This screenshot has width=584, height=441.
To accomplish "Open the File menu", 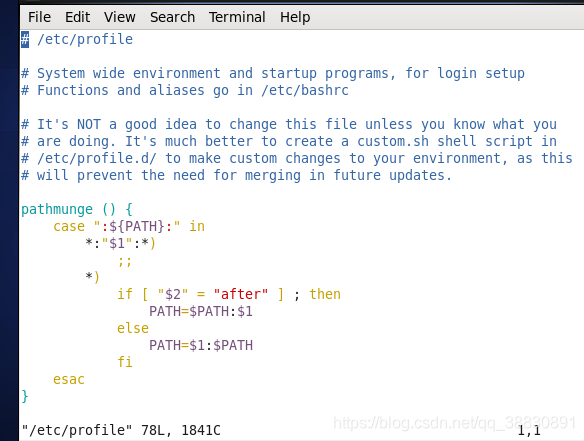I will tap(39, 17).
